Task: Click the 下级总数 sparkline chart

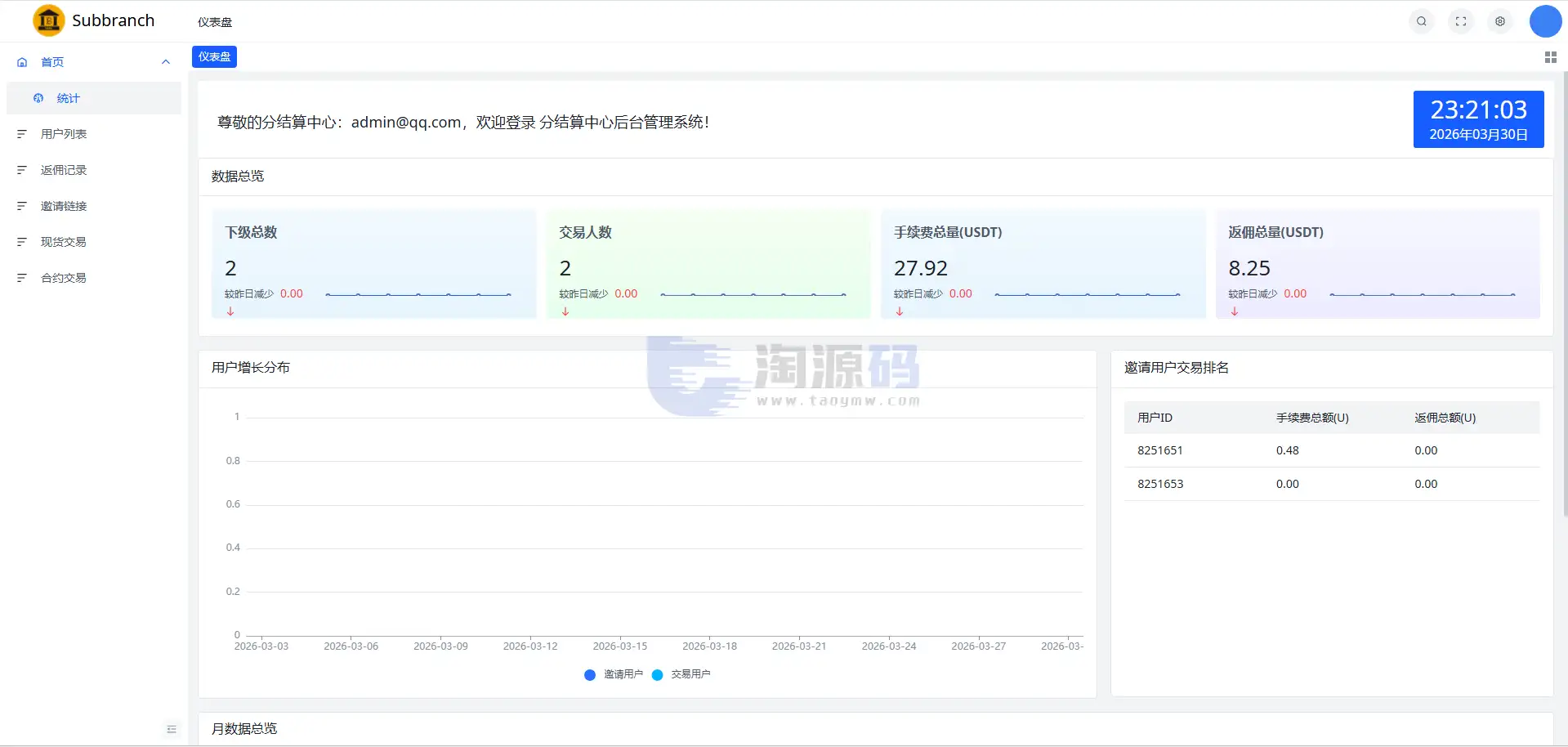Action: [x=418, y=294]
